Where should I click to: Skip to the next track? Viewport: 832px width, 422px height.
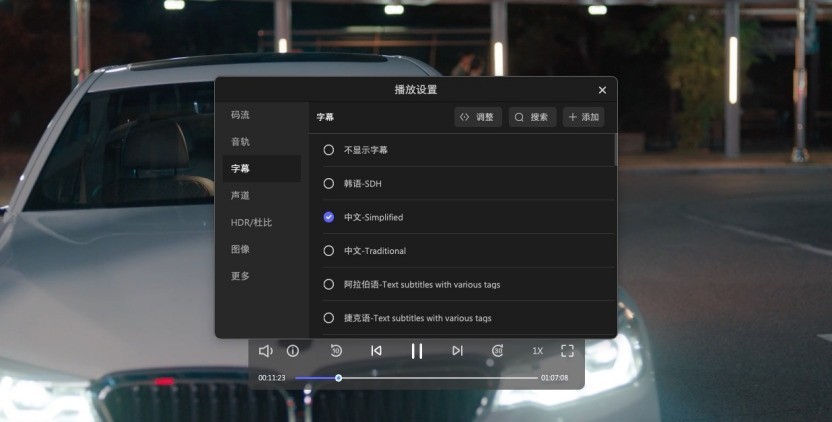(x=457, y=351)
